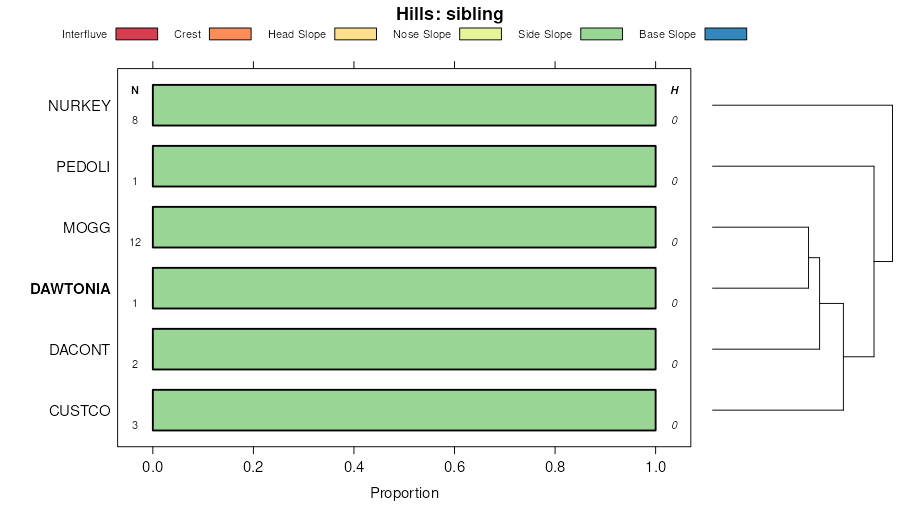Select the bold DAWTONIA label
Screen dimensions: 900x520
point(70,289)
